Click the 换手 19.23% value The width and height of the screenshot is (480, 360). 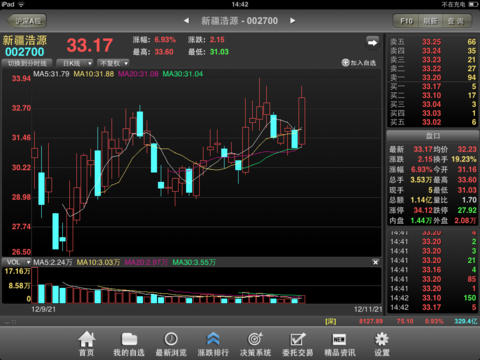(464, 159)
